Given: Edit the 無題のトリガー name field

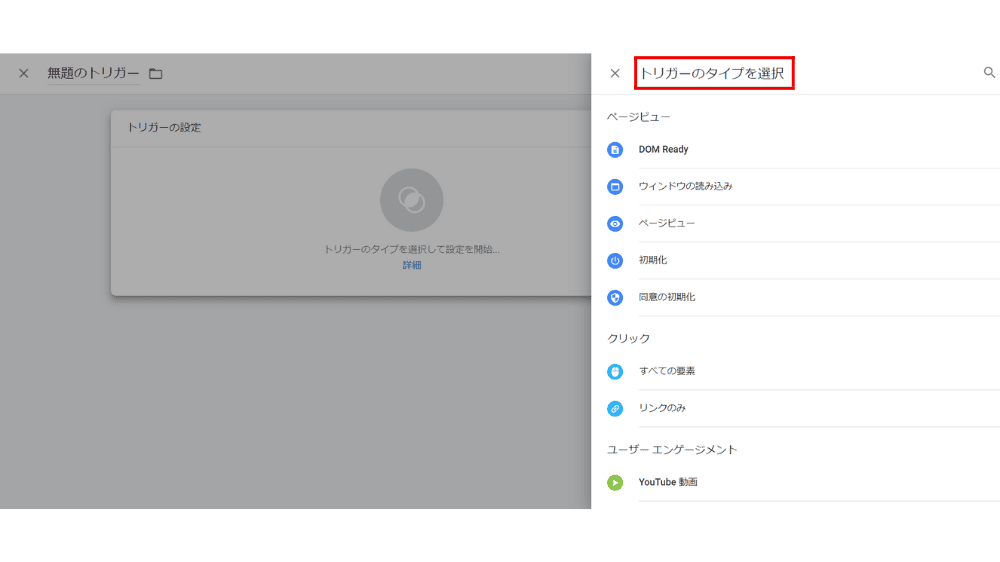Looking at the screenshot, I should tap(93, 73).
